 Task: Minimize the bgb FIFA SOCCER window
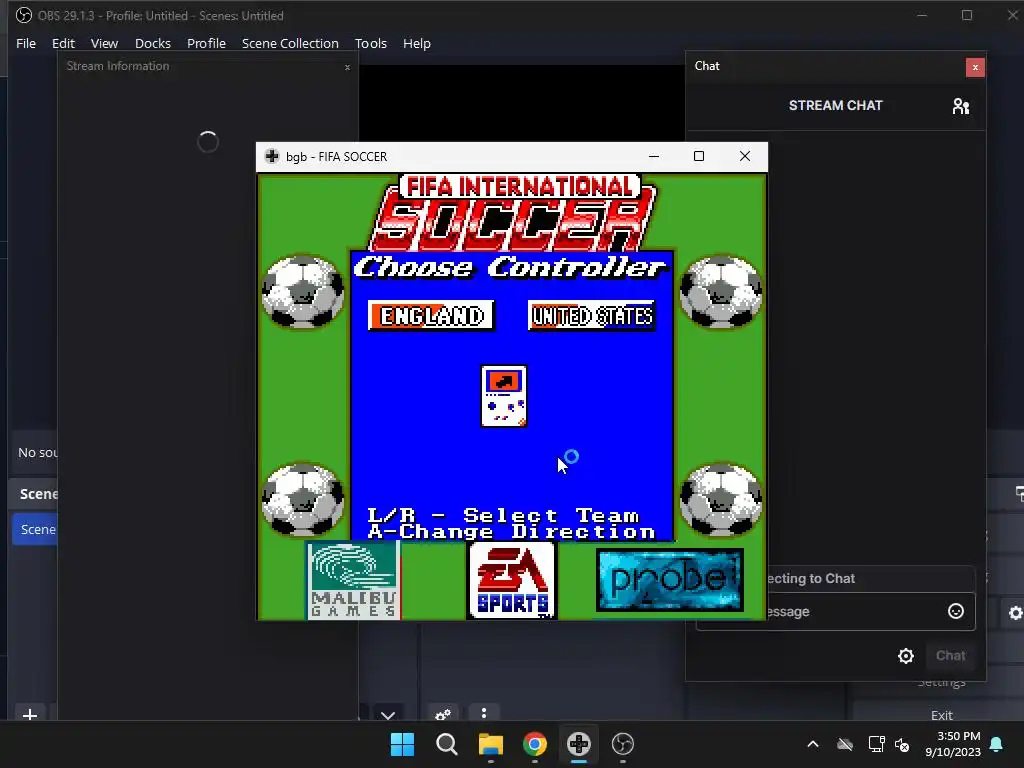tap(654, 156)
